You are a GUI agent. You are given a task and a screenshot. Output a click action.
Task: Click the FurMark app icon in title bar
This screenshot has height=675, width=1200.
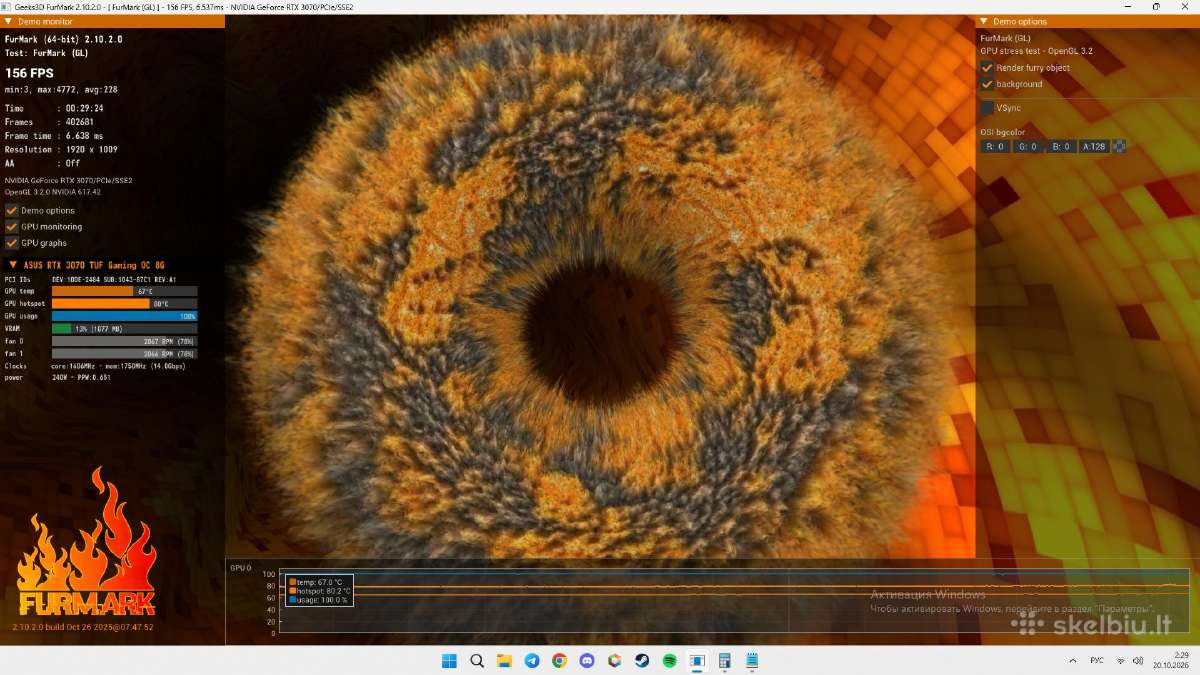(7, 7)
